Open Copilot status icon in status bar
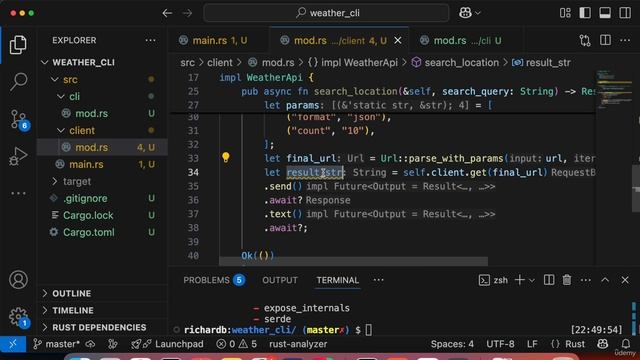Viewport: 640px width, 360px height. [602, 344]
